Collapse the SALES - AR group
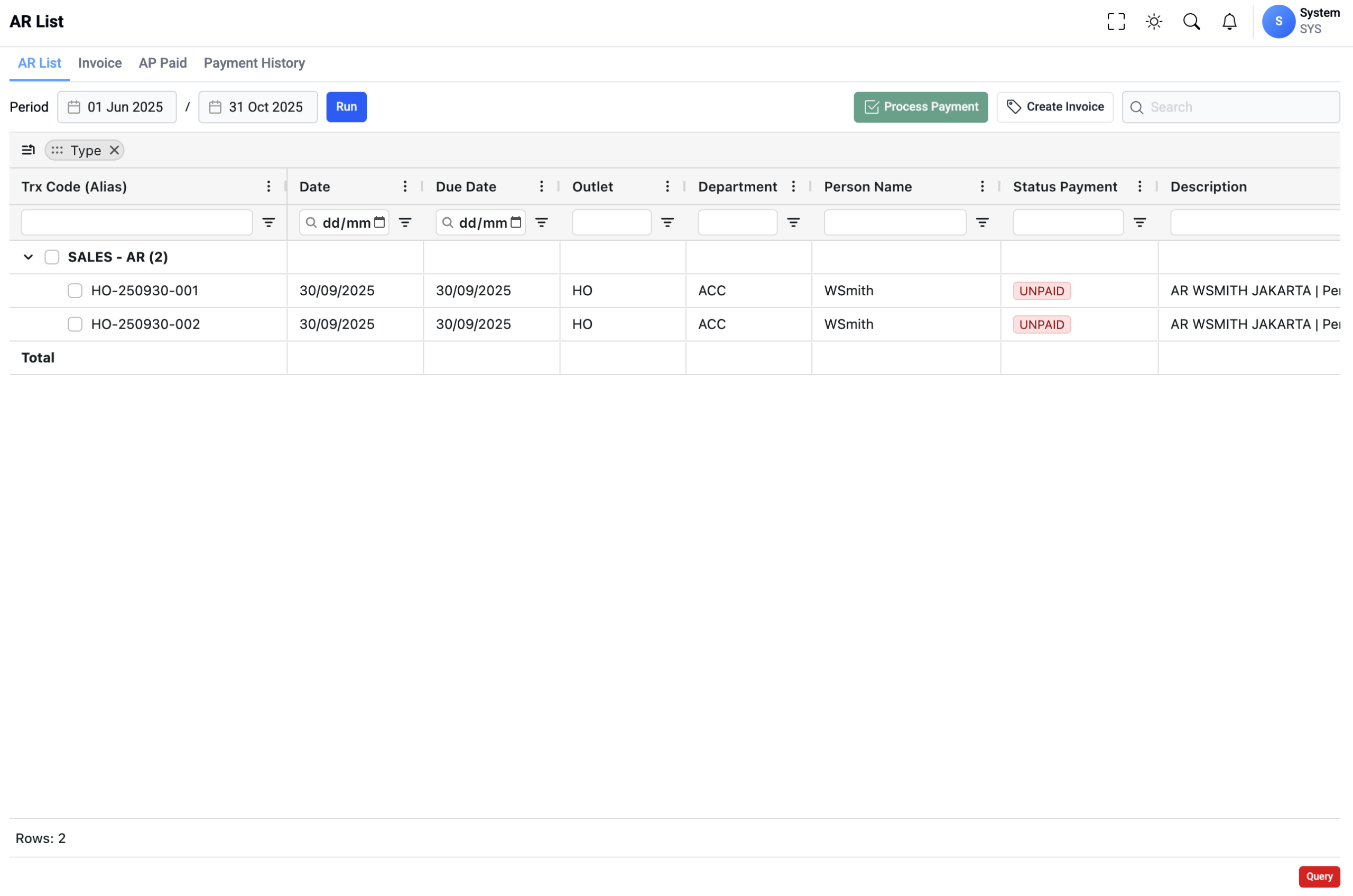This screenshot has width=1353, height=896. click(x=28, y=257)
